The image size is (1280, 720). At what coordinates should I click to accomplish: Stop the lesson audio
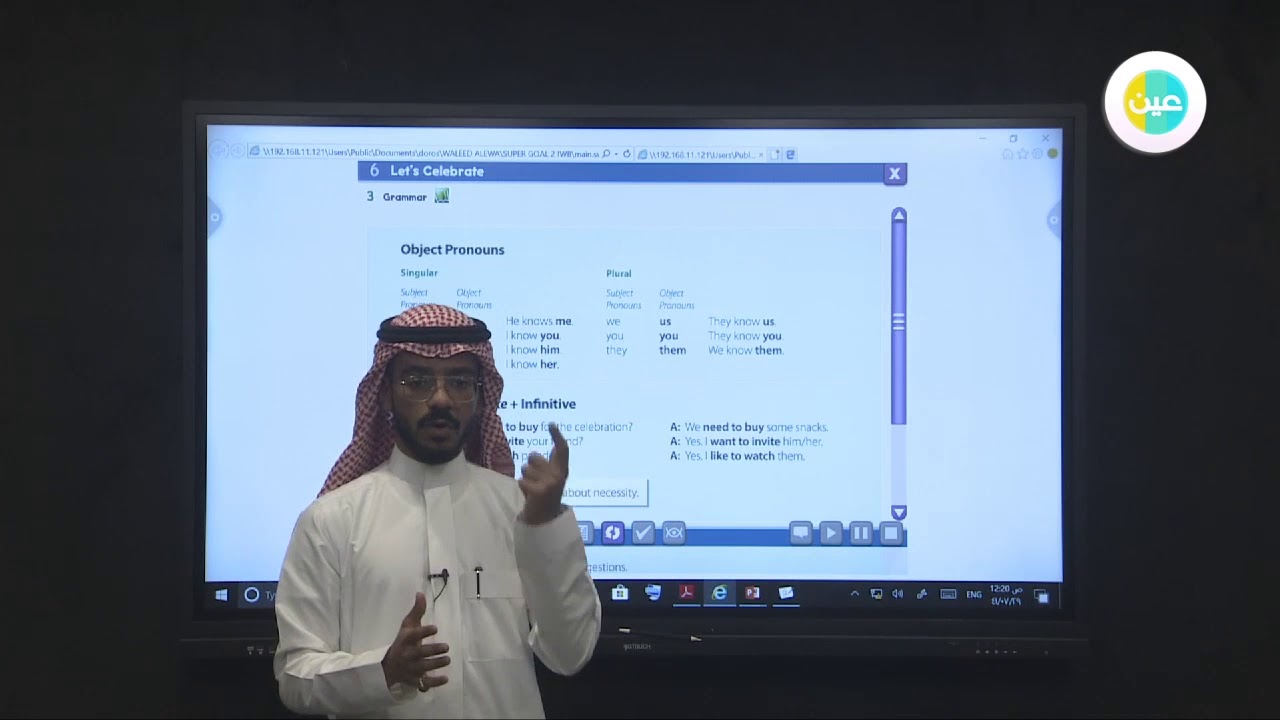(890, 533)
